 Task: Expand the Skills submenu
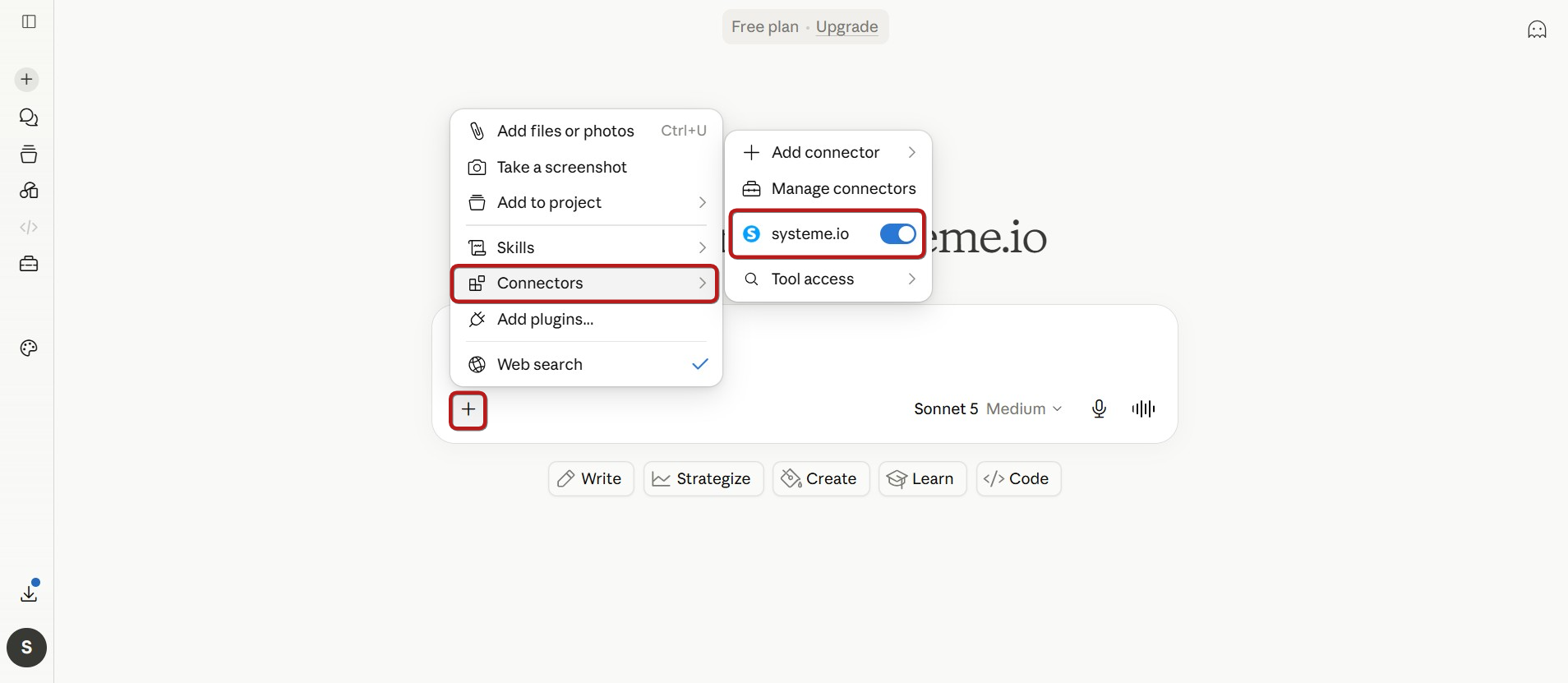(x=586, y=247)
